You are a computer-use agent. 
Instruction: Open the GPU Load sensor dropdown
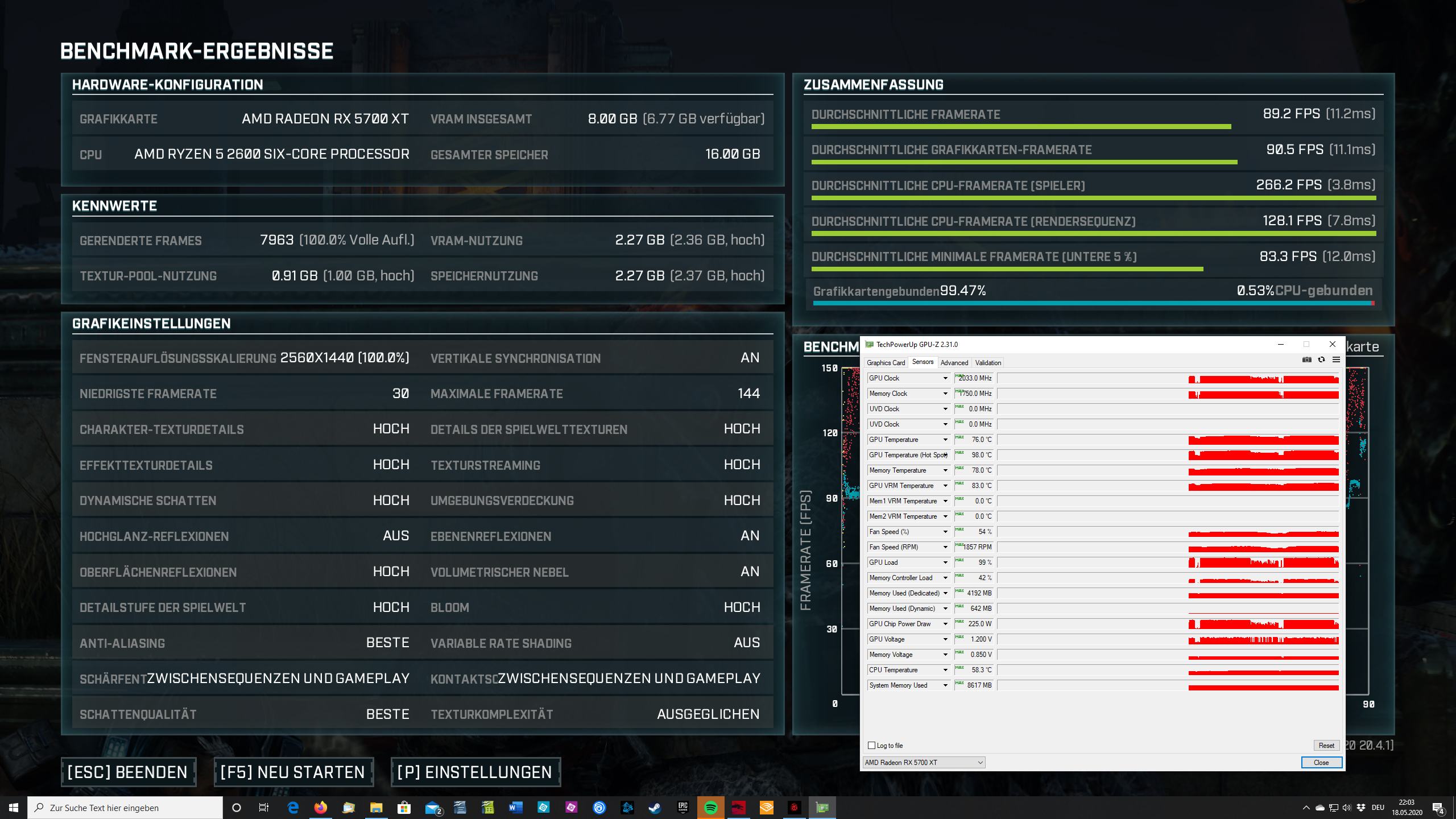point(946,562)
